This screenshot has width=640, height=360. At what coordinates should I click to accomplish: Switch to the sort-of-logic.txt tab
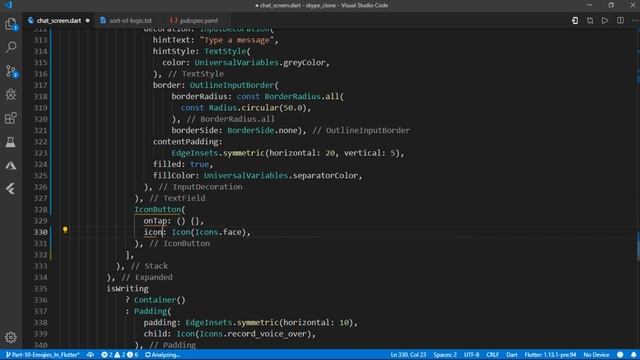tap(130, 20)
